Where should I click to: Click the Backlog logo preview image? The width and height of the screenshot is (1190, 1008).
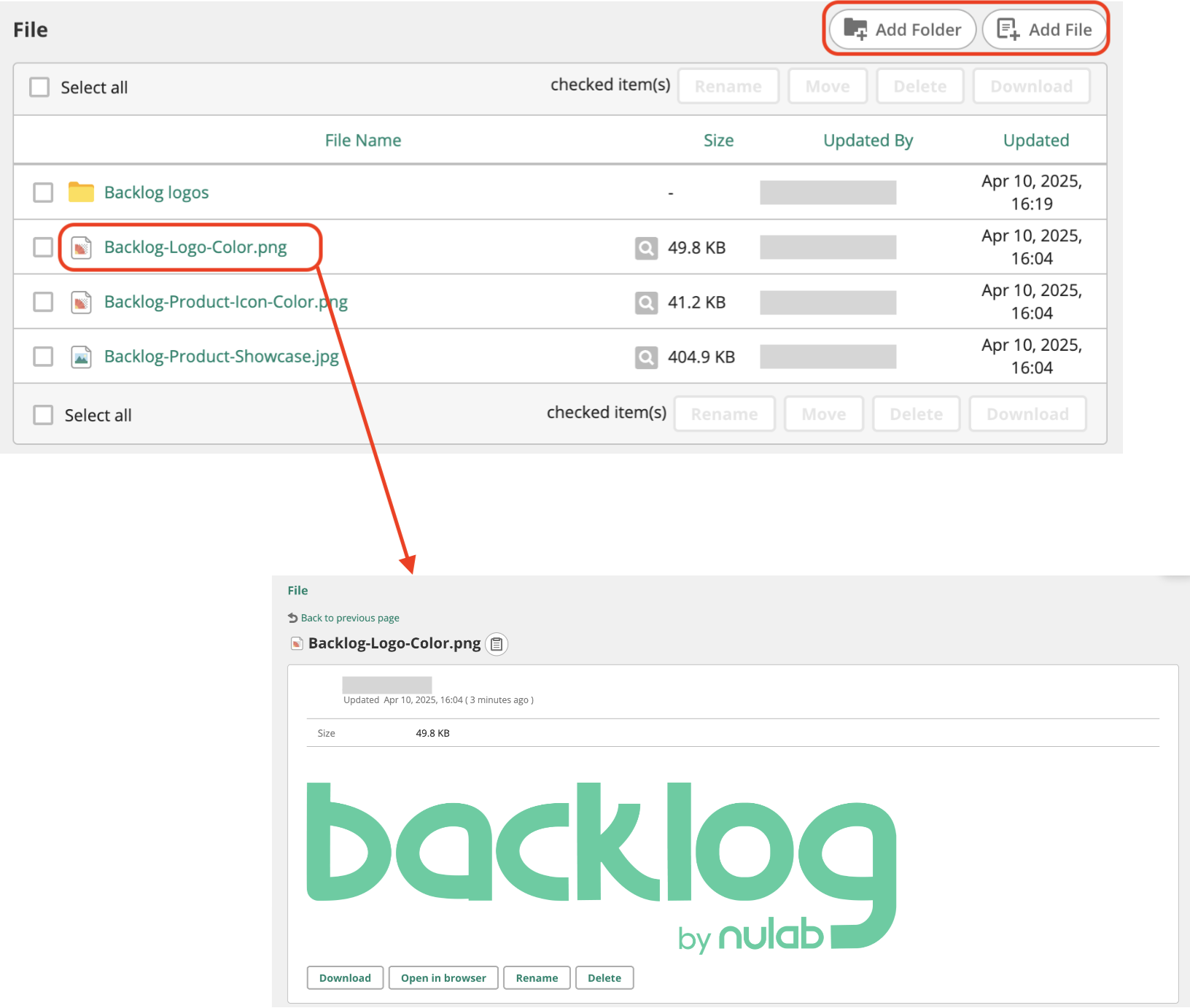(x=602, y=868)
